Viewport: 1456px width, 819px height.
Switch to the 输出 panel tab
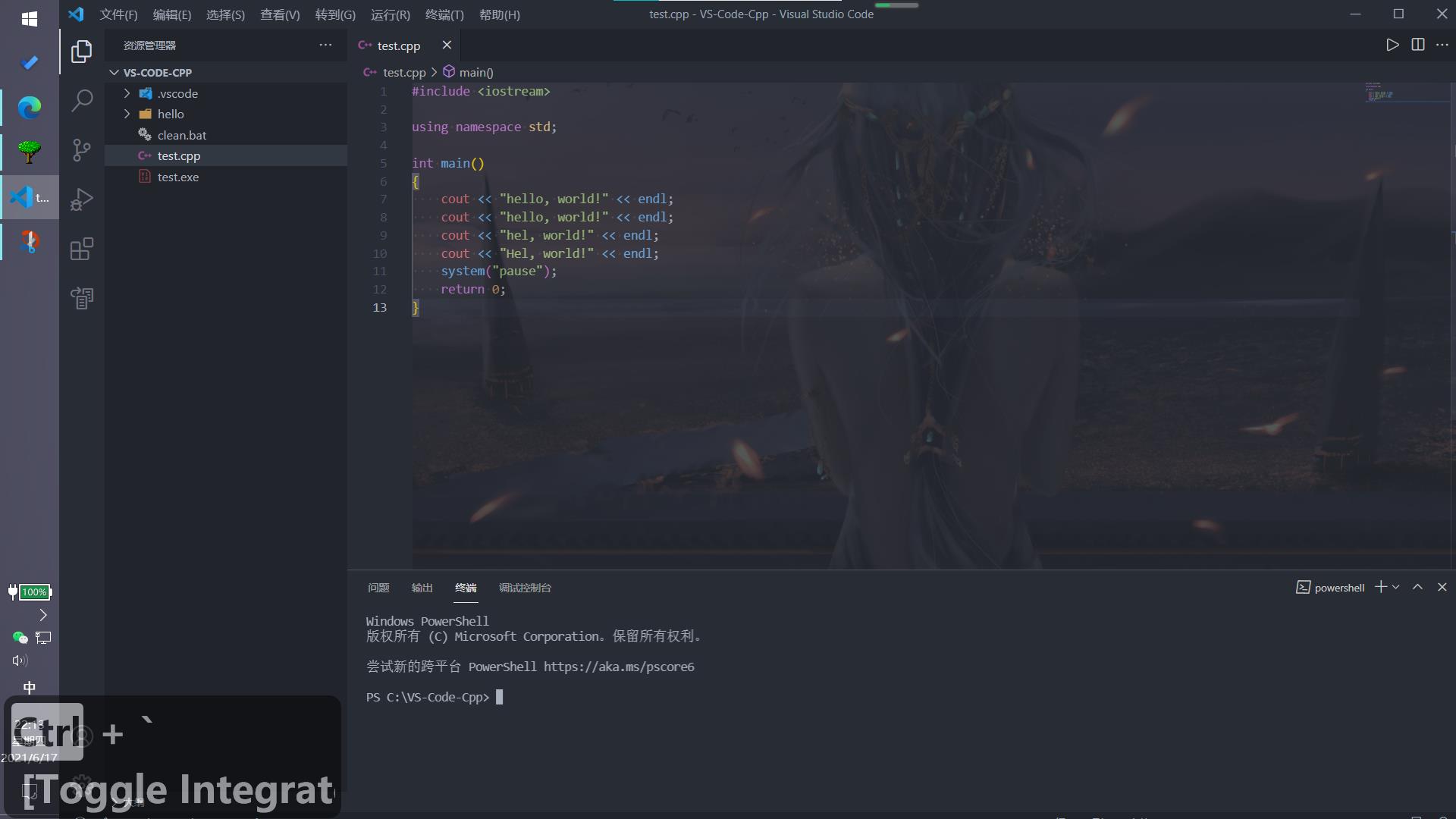(422, 588)
